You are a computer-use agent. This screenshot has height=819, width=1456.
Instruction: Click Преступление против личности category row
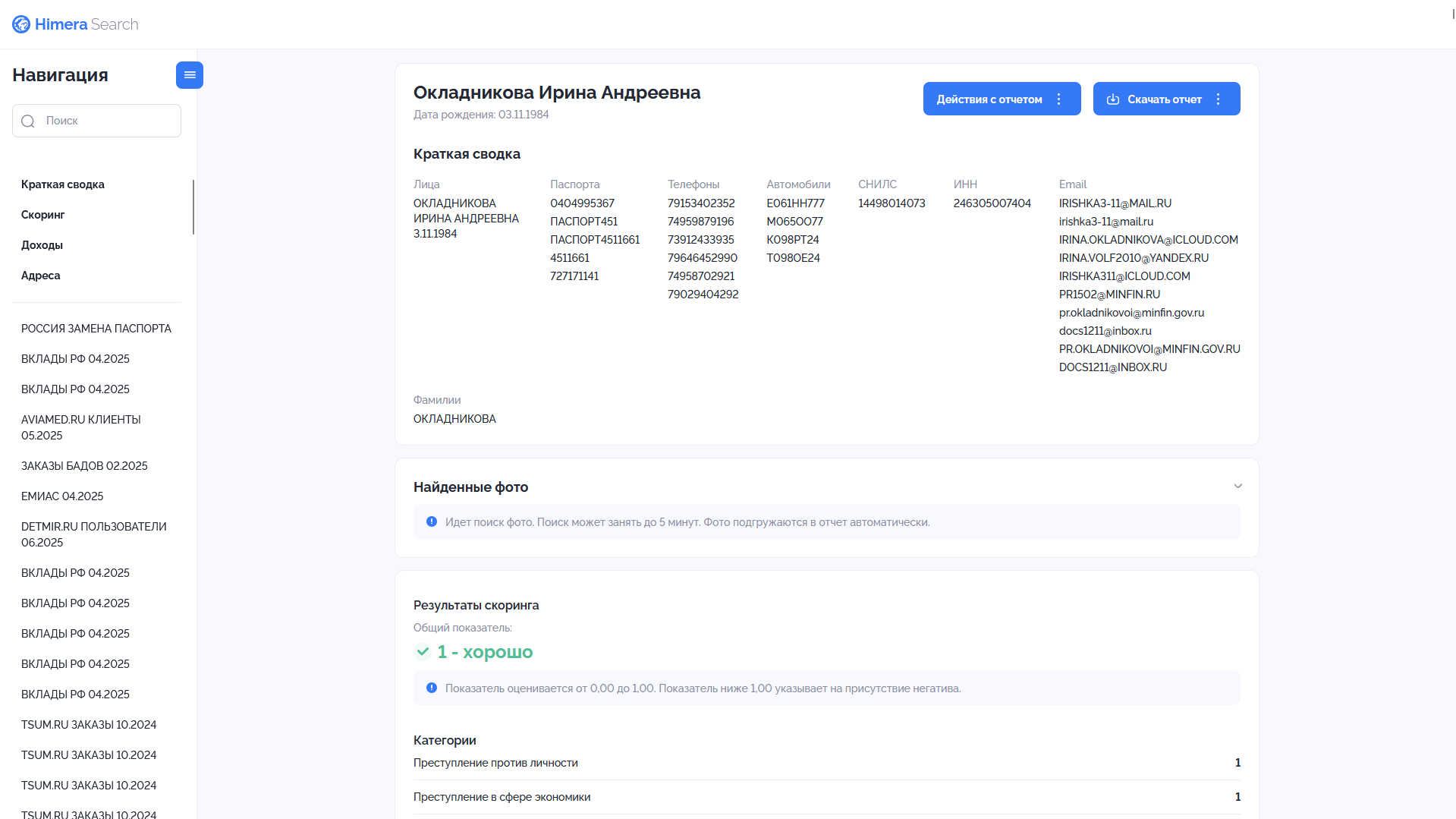(827, 763)
